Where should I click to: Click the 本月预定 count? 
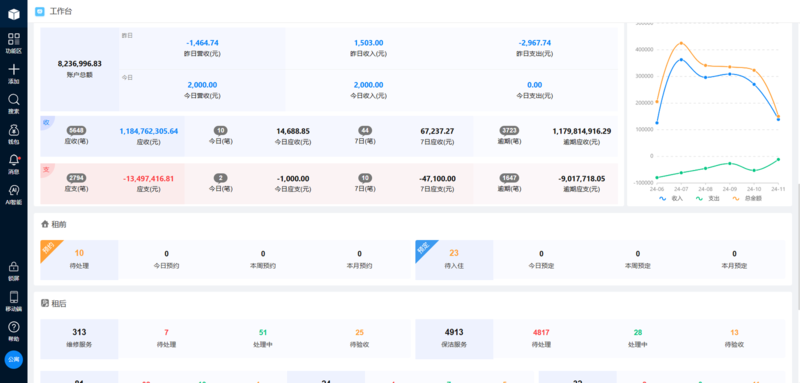click(x=734, y=253)
